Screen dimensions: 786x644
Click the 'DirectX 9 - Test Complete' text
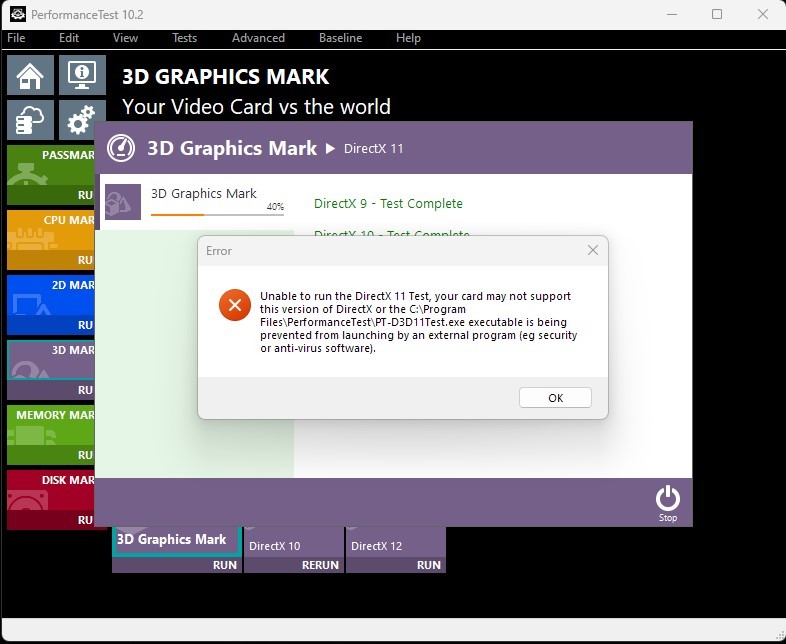point(388,203)
